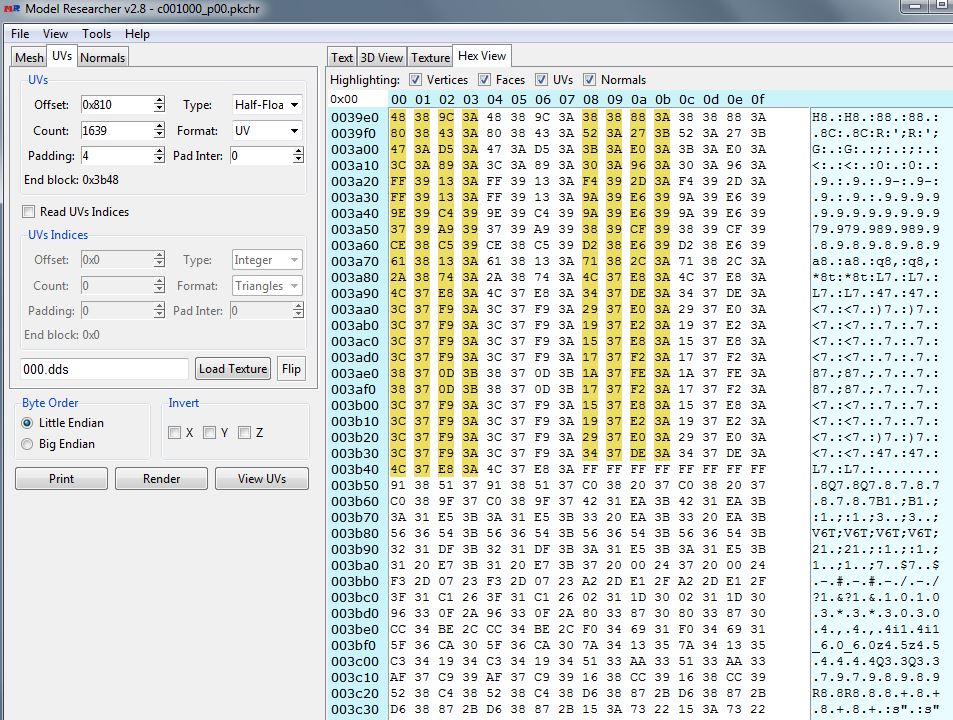Image resolution: width=953 pixels, height=720 pixels.
Task: Click hex row address 003b50
Action: point(355,485)
